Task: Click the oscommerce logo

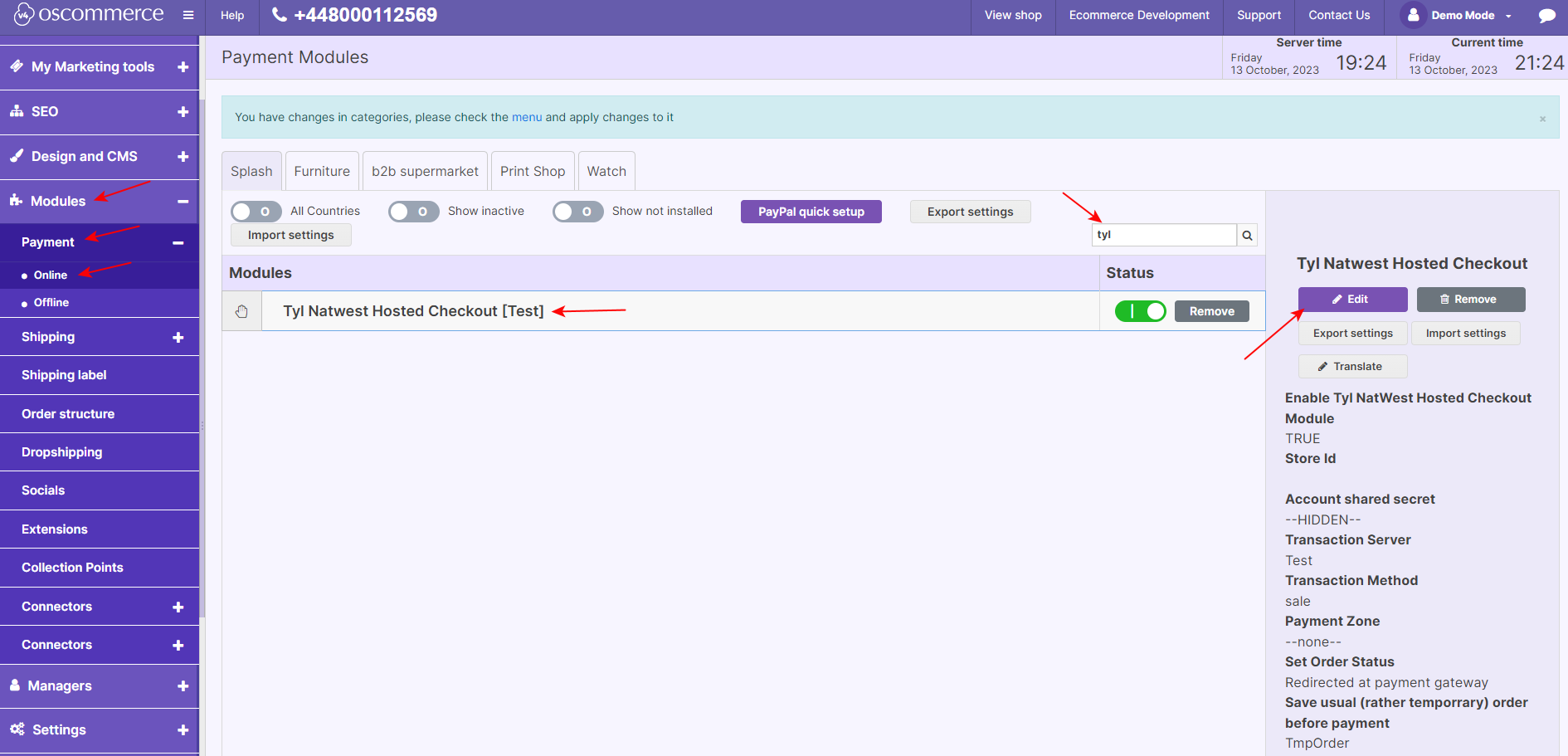Action: pyautogui.click(x=89, y=14)
